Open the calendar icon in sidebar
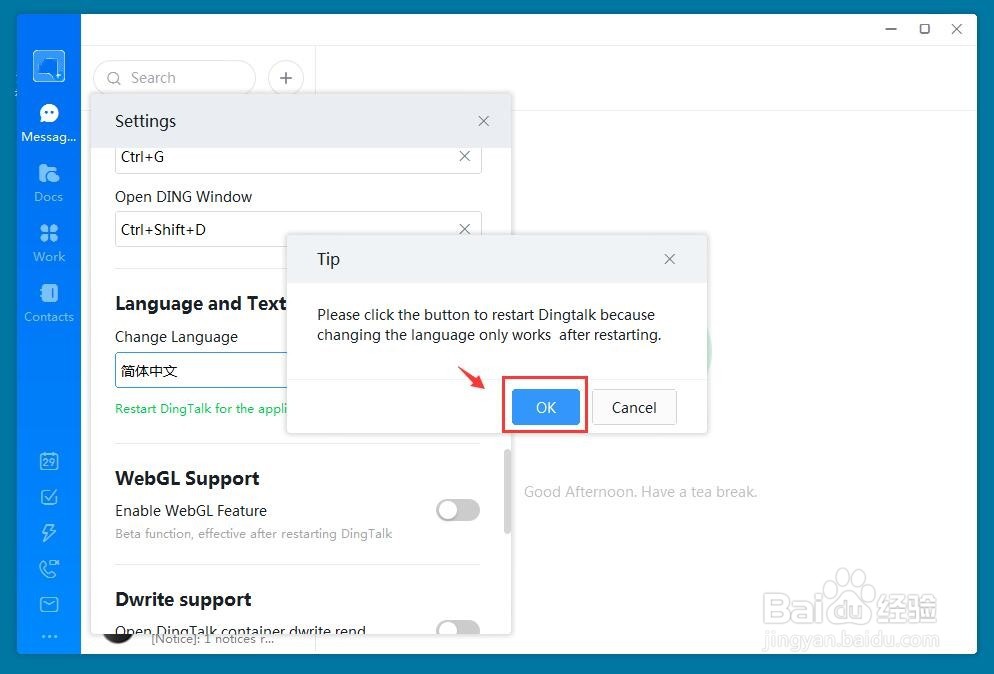994x674 pixels. click(49, 461)
